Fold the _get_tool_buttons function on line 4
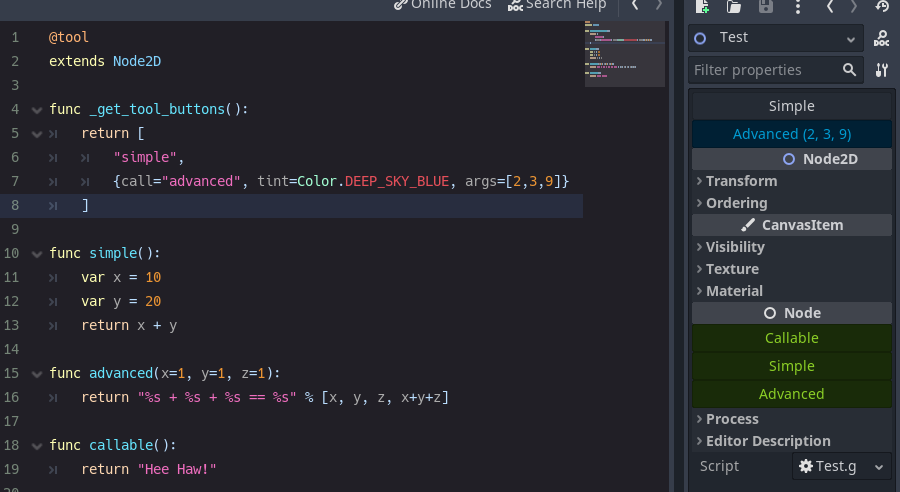The width and height of the screenshot is (900, 492). (x=37, y=110)
